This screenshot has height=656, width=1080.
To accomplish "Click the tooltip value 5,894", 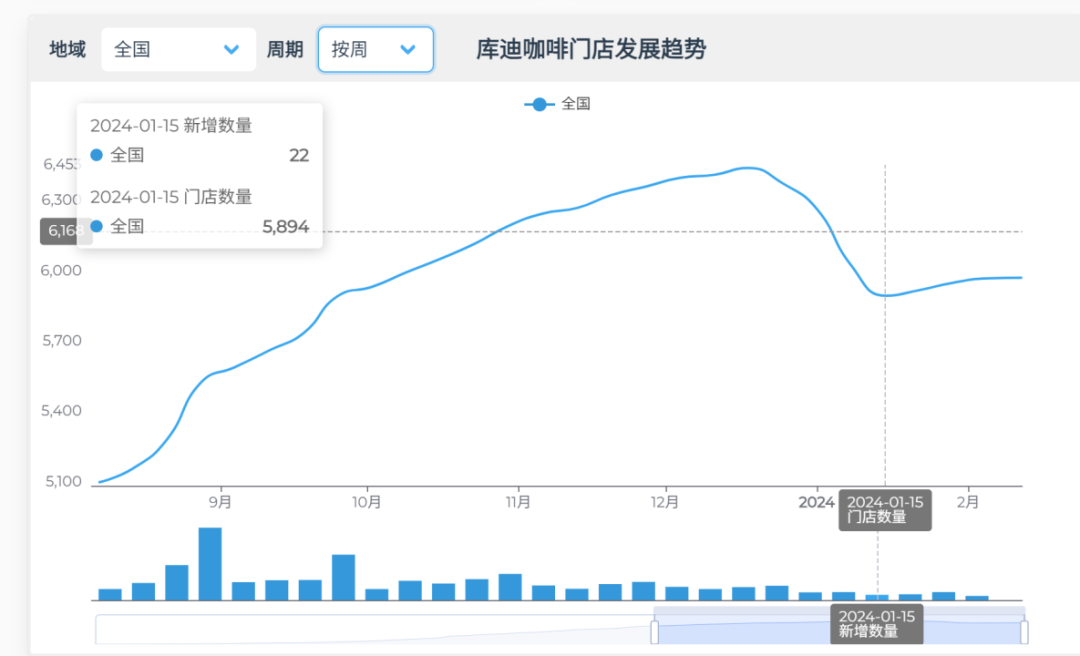I will tap(286, 226).
